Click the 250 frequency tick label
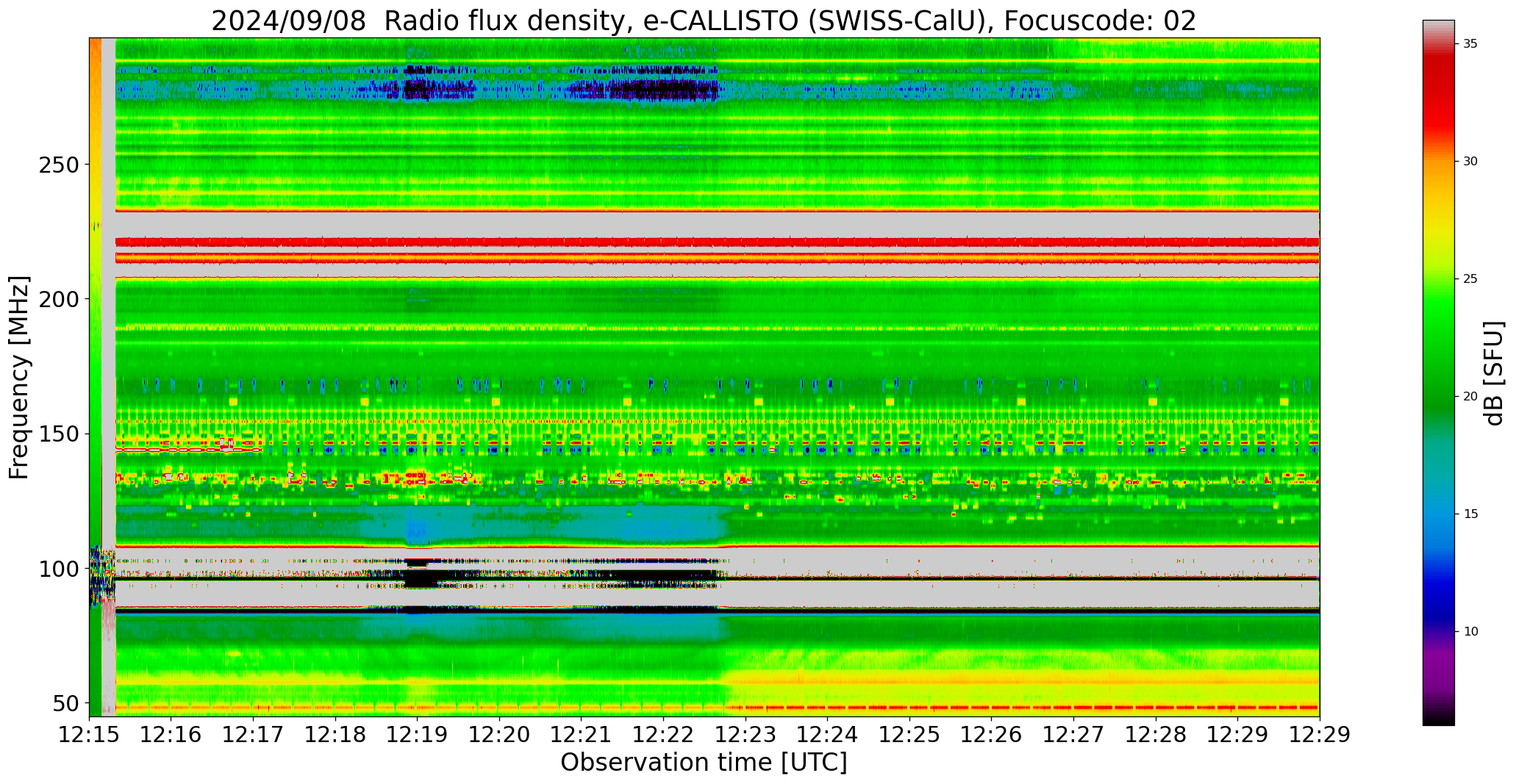 pos(57,165)
